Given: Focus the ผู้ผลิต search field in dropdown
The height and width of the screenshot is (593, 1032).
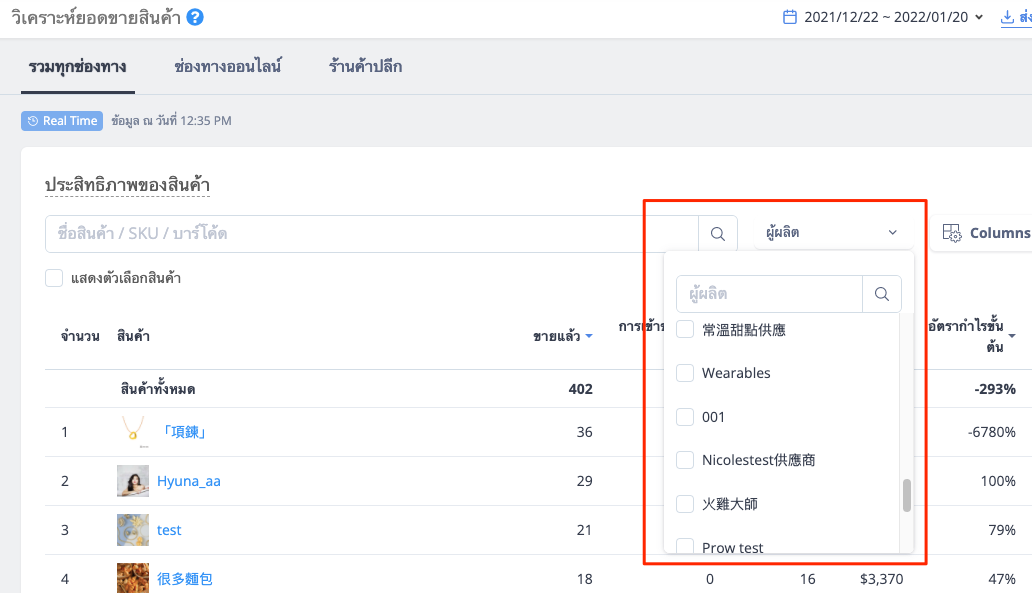Looking at the screenshot, I should tap(769, 294).
